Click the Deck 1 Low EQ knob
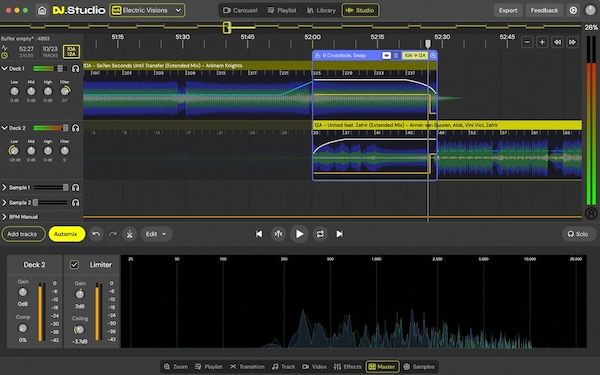This screenshot has width=600, height=375. (14, 91)
